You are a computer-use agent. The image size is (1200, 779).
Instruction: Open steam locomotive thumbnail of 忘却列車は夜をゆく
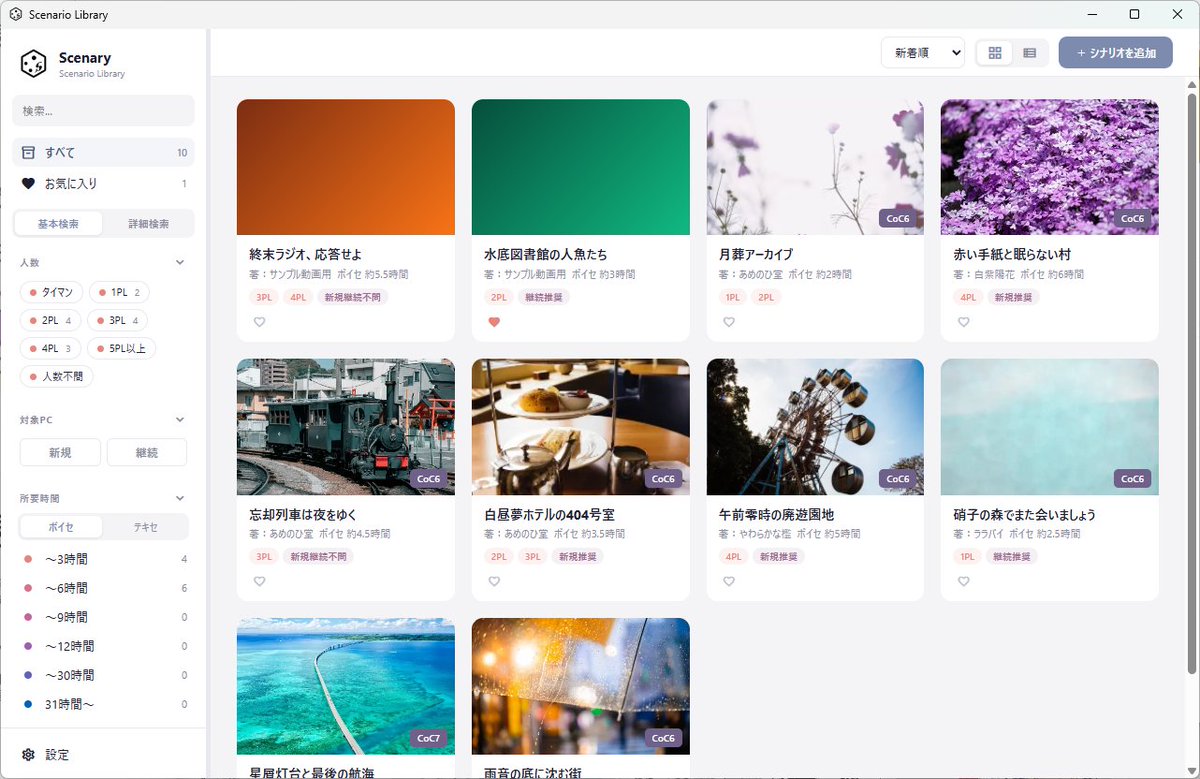[x=346, y=427]
